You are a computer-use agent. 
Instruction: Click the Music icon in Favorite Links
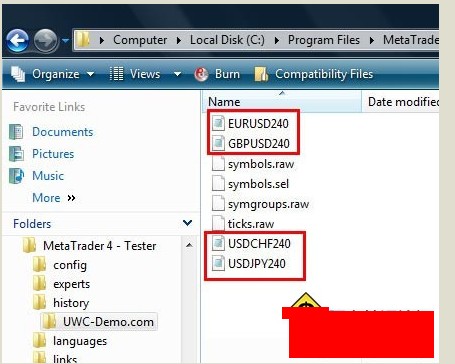pyautogui.click(x=16, y=176)
